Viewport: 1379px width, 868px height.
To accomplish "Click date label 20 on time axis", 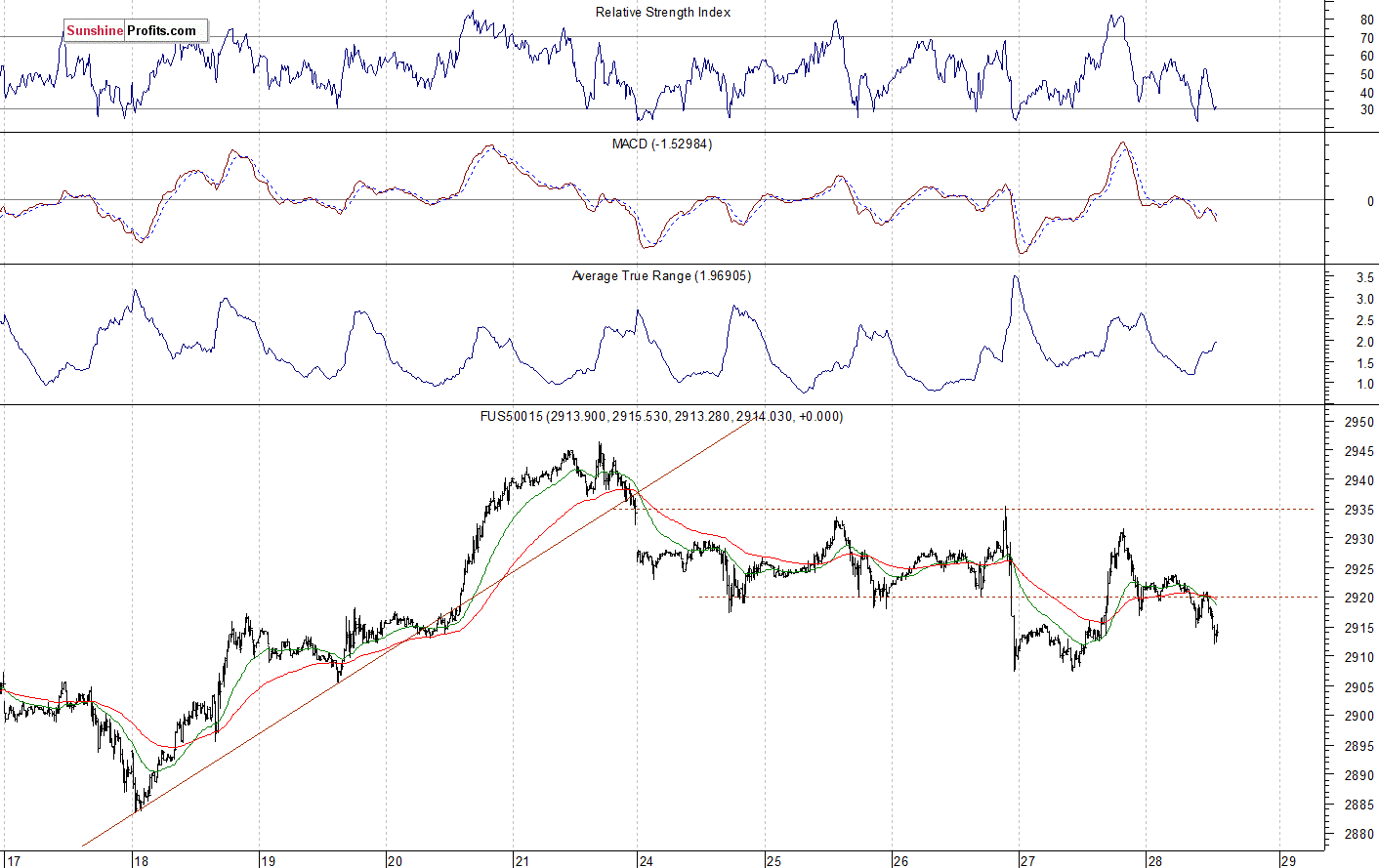I will 395,861.
